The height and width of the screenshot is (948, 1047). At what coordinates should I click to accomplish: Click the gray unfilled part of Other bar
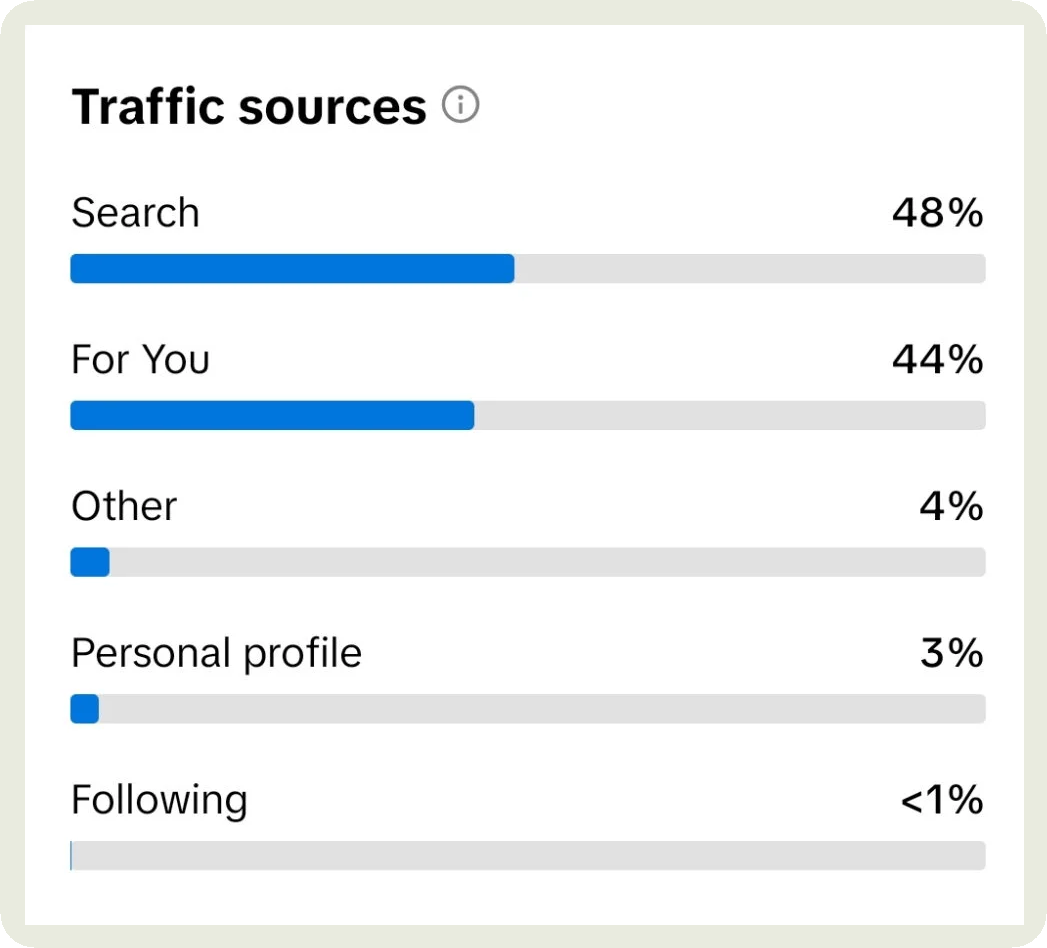point(547,563)
